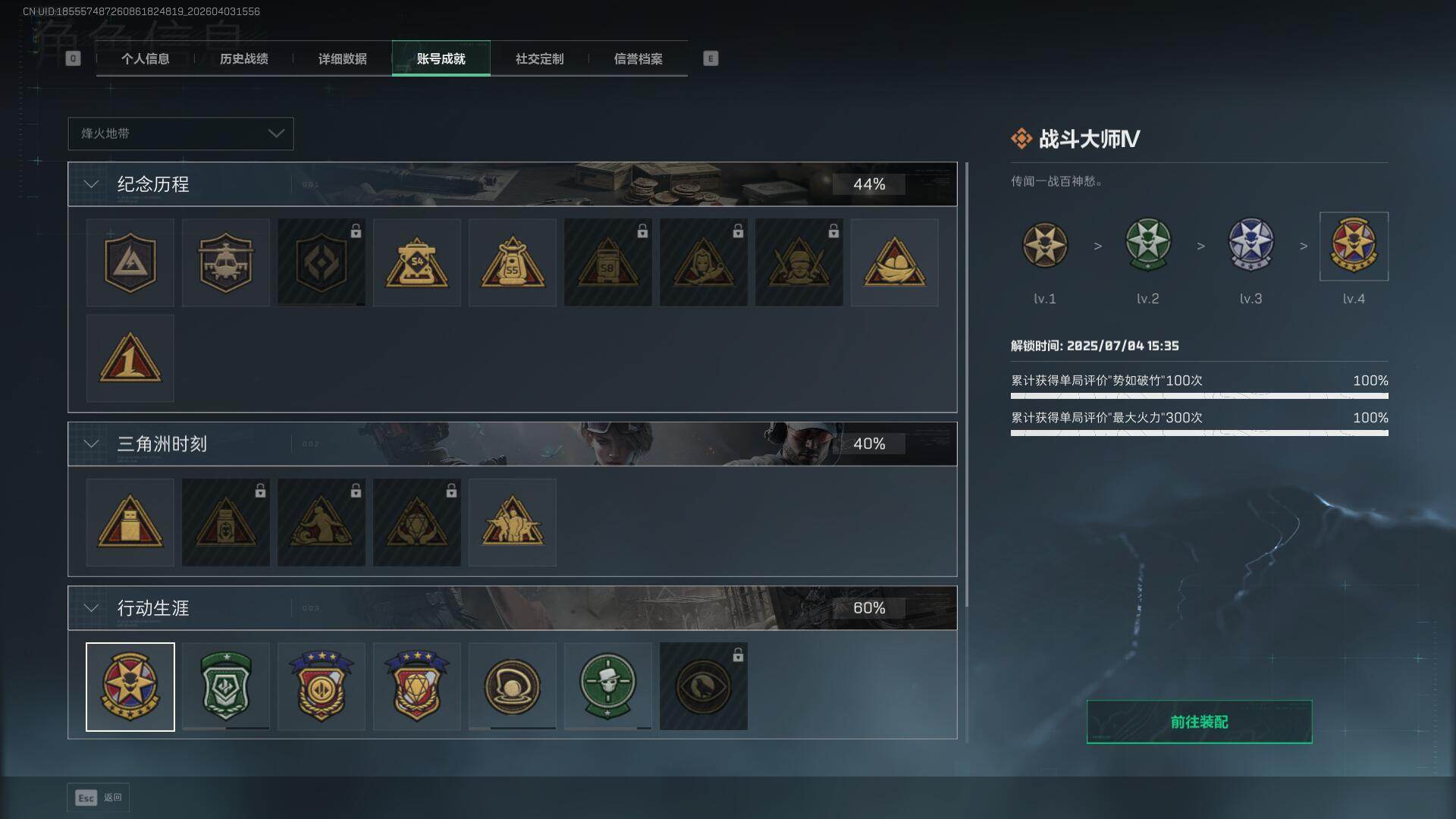1456x819 pixels.
Task: Select the pearl clam shell badge
Action: [x=512, y=686]
